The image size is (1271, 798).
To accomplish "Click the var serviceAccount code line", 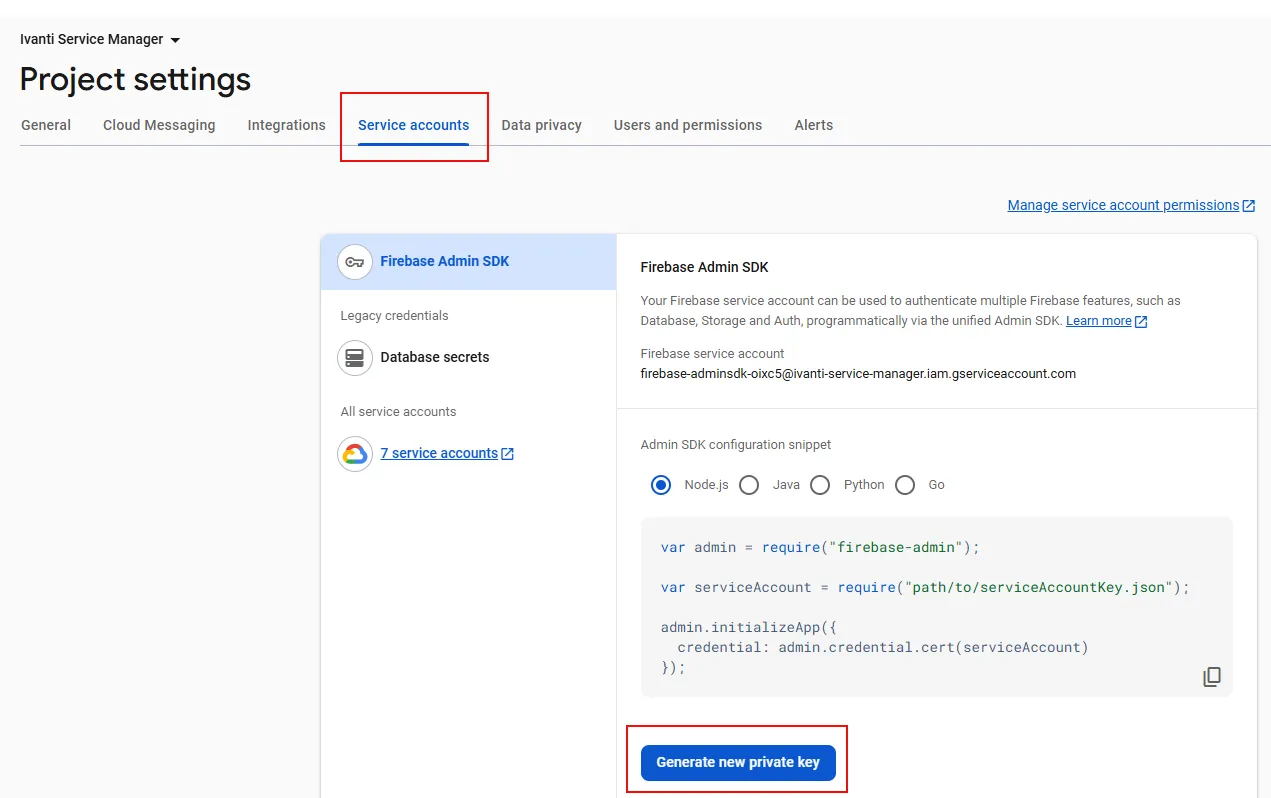I will pyautogui.click(x=925, y=588).
